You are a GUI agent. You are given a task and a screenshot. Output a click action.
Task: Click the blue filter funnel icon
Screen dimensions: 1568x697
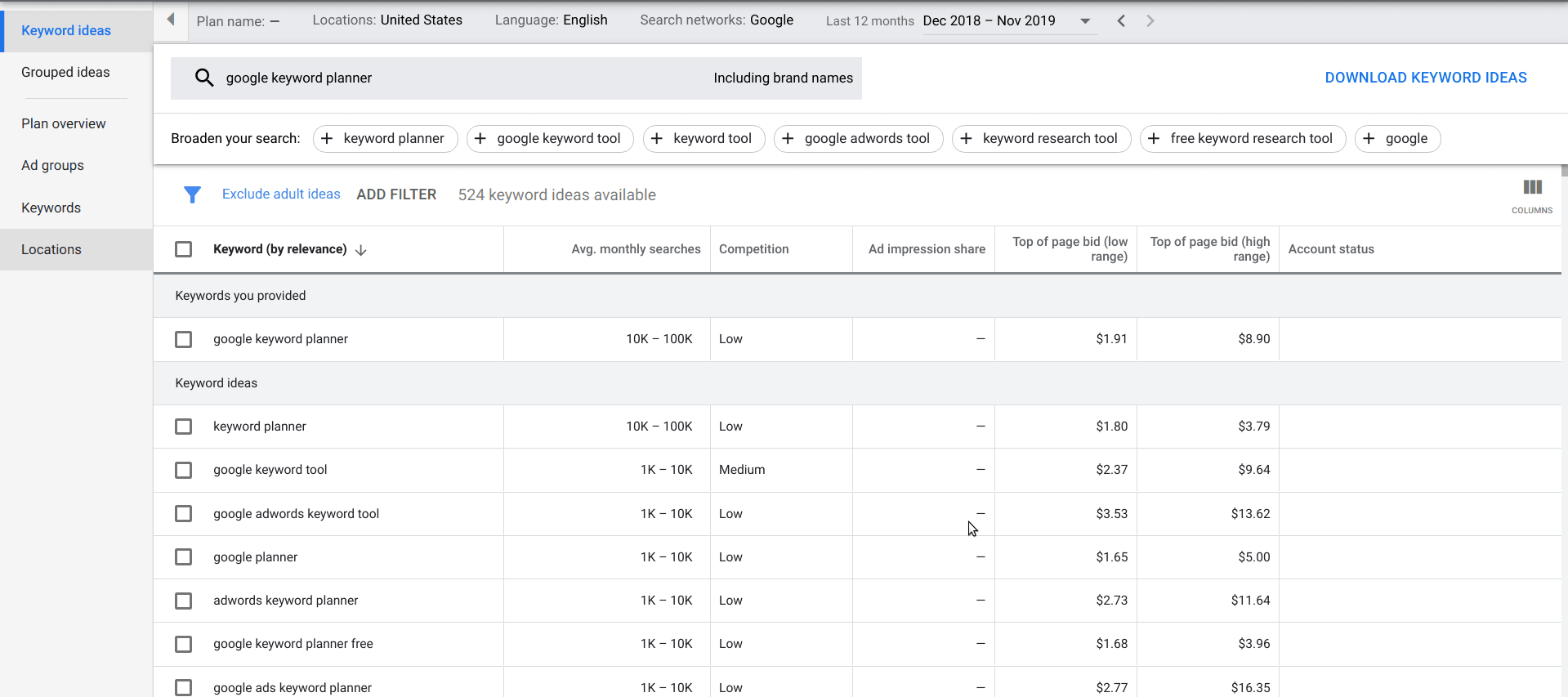192,194
